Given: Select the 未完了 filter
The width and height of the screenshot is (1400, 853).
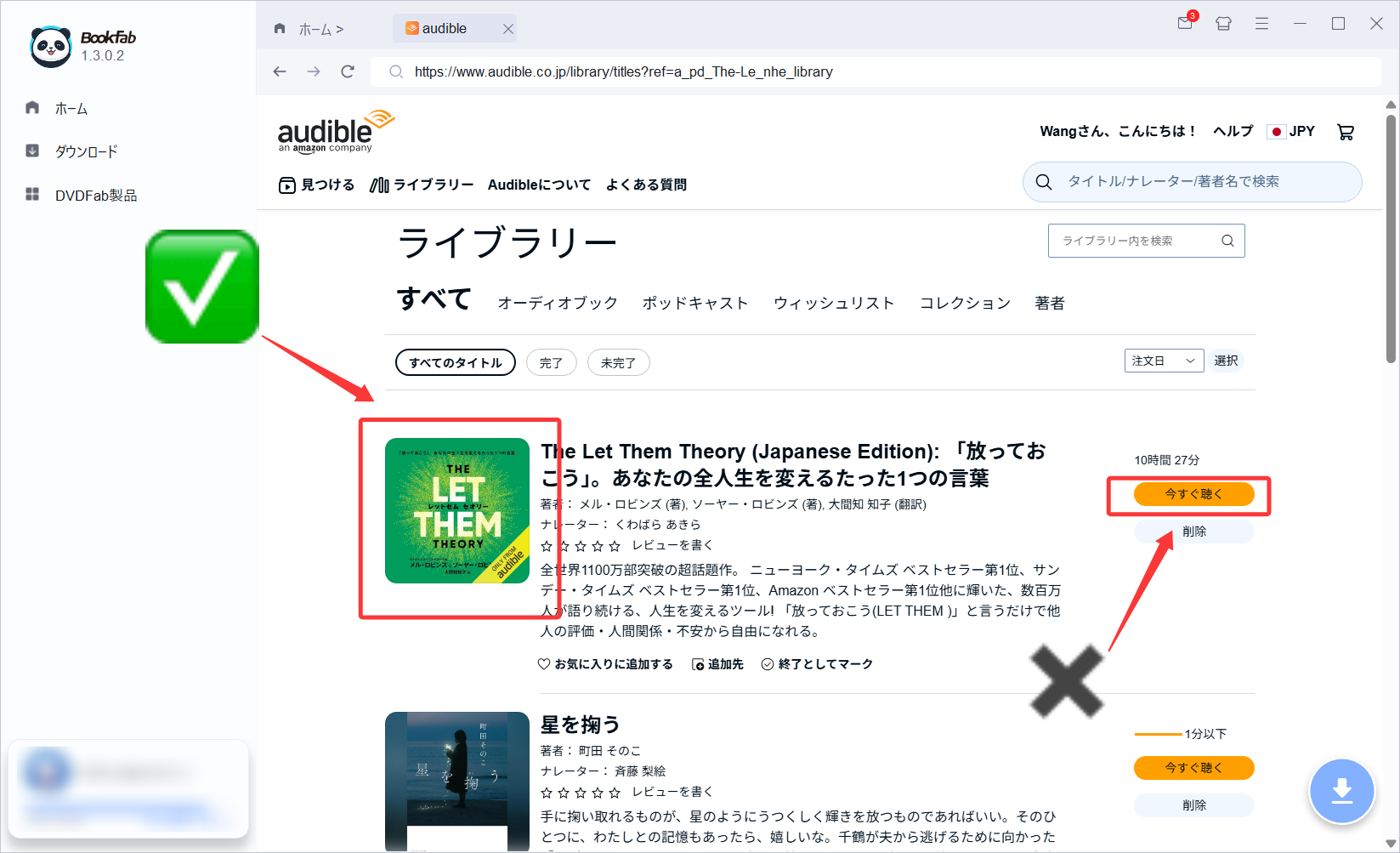Looking at the screenshot, I should [x=618, y=362].
